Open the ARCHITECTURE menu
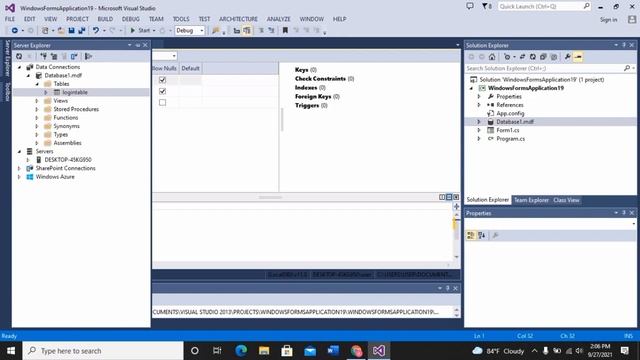 [x=238, y=19]
